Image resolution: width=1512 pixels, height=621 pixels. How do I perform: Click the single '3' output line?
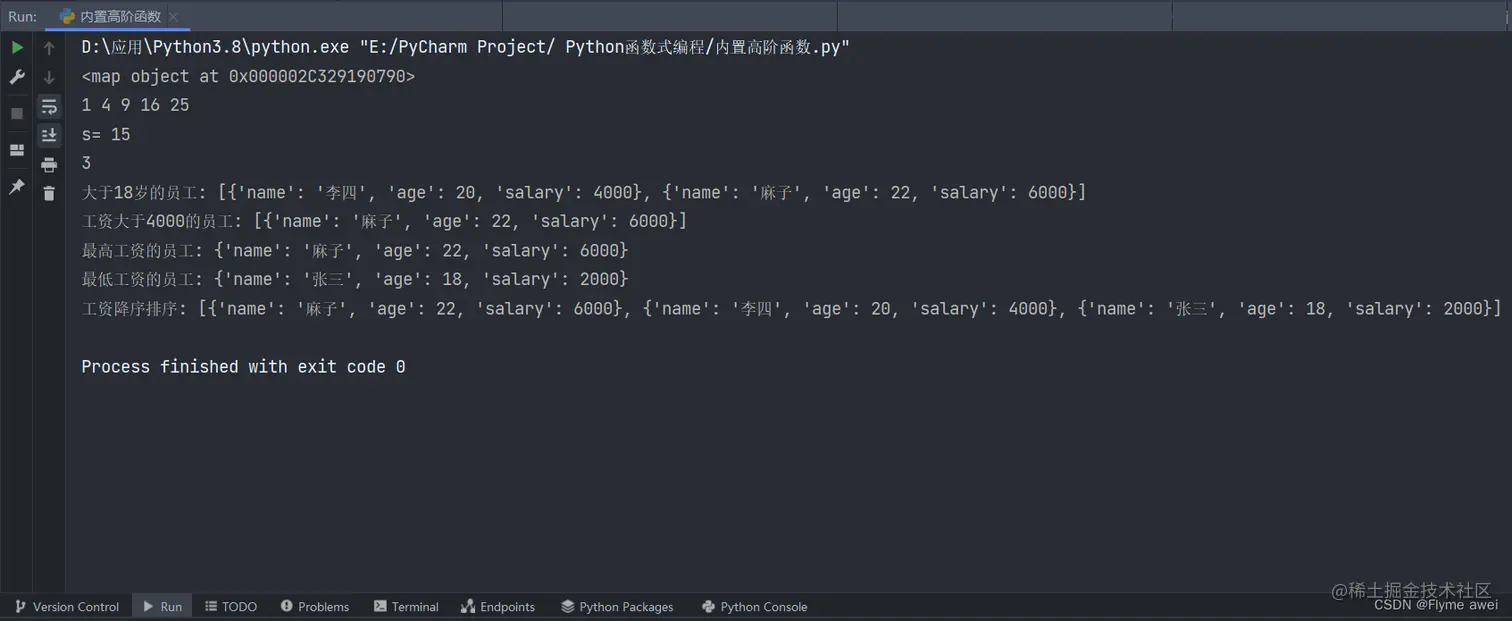point(86,163)
